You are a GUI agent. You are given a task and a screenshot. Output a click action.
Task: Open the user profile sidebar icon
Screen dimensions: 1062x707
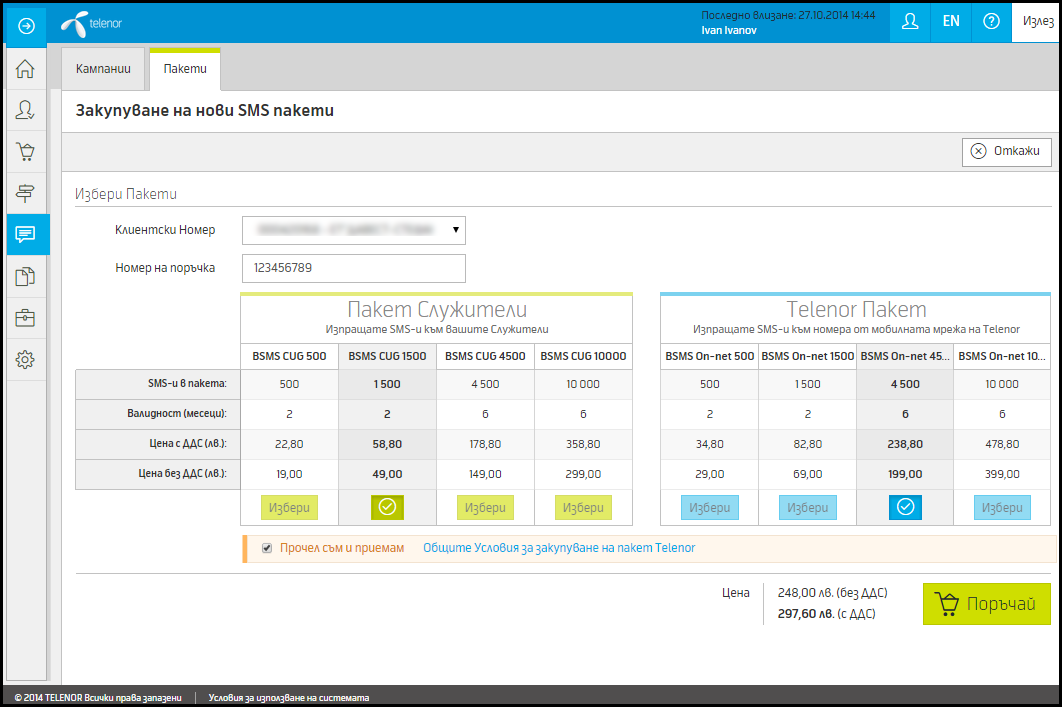[26, 110]
